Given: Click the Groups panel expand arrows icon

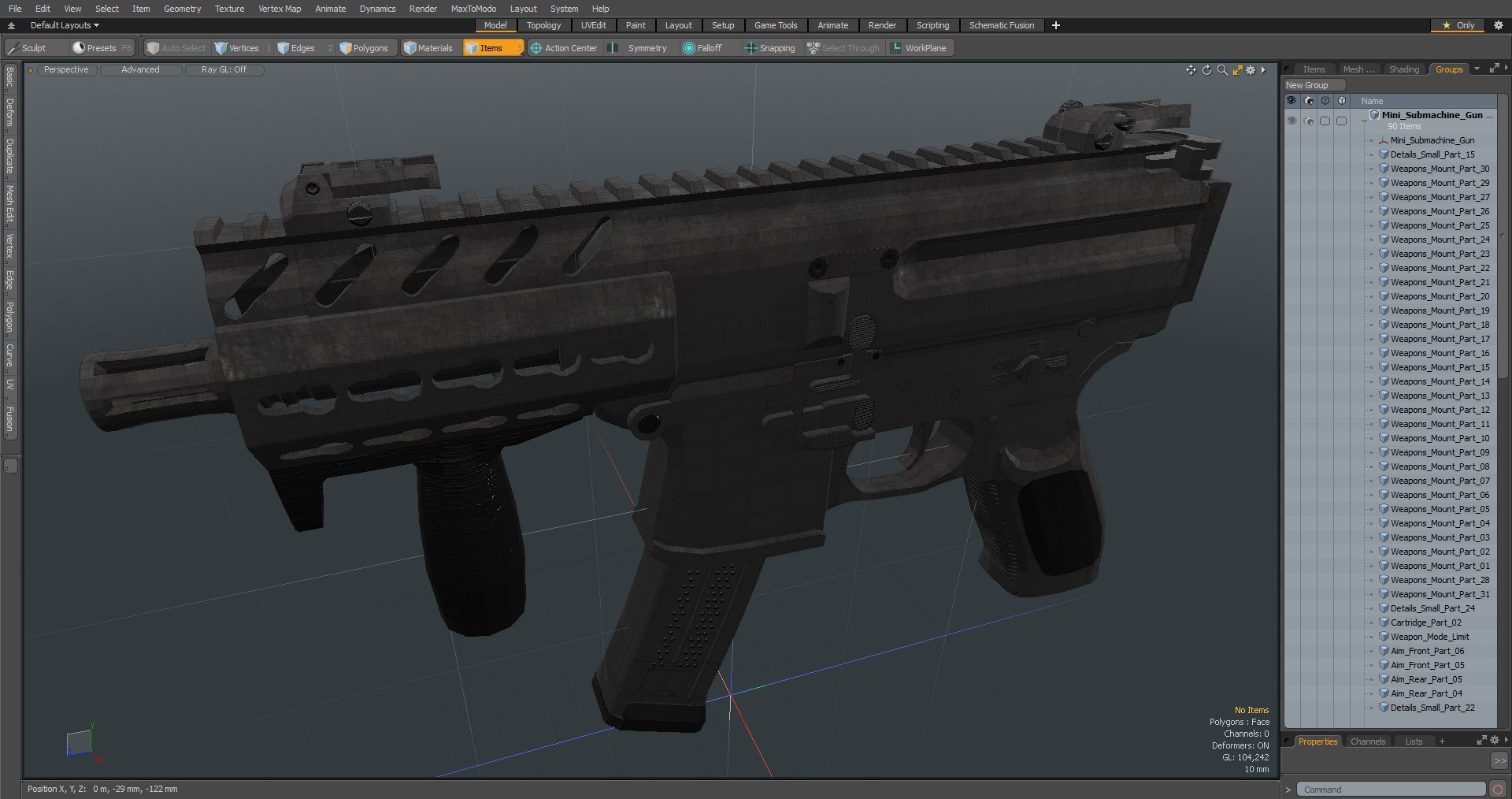Looking at the screenshot, I should pyautogui.click(x=1494, y=69).
